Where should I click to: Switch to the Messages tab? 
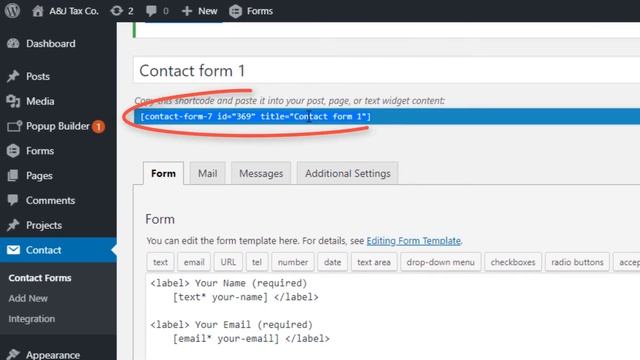261,173
